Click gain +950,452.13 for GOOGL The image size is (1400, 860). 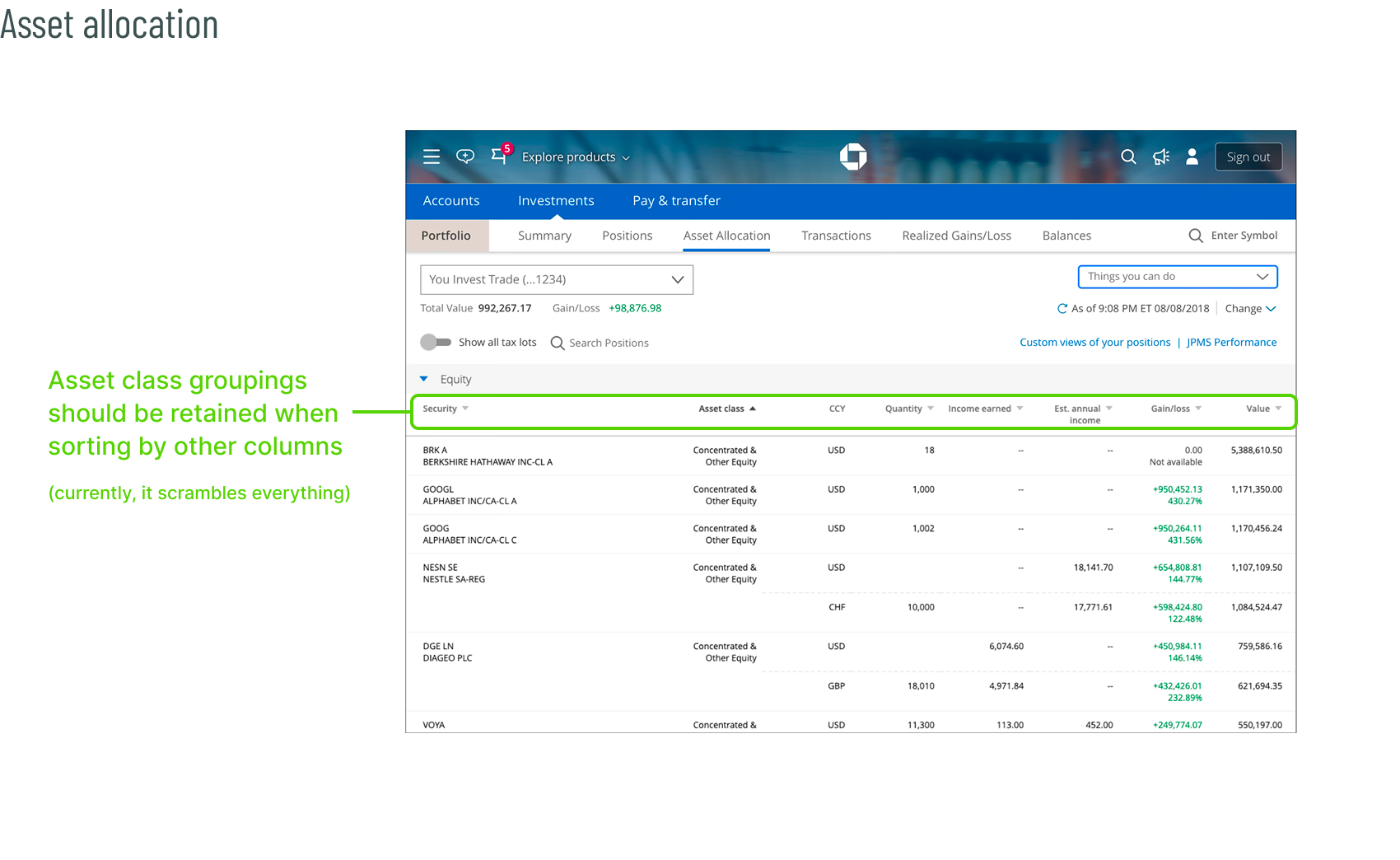click(1177, 489)
